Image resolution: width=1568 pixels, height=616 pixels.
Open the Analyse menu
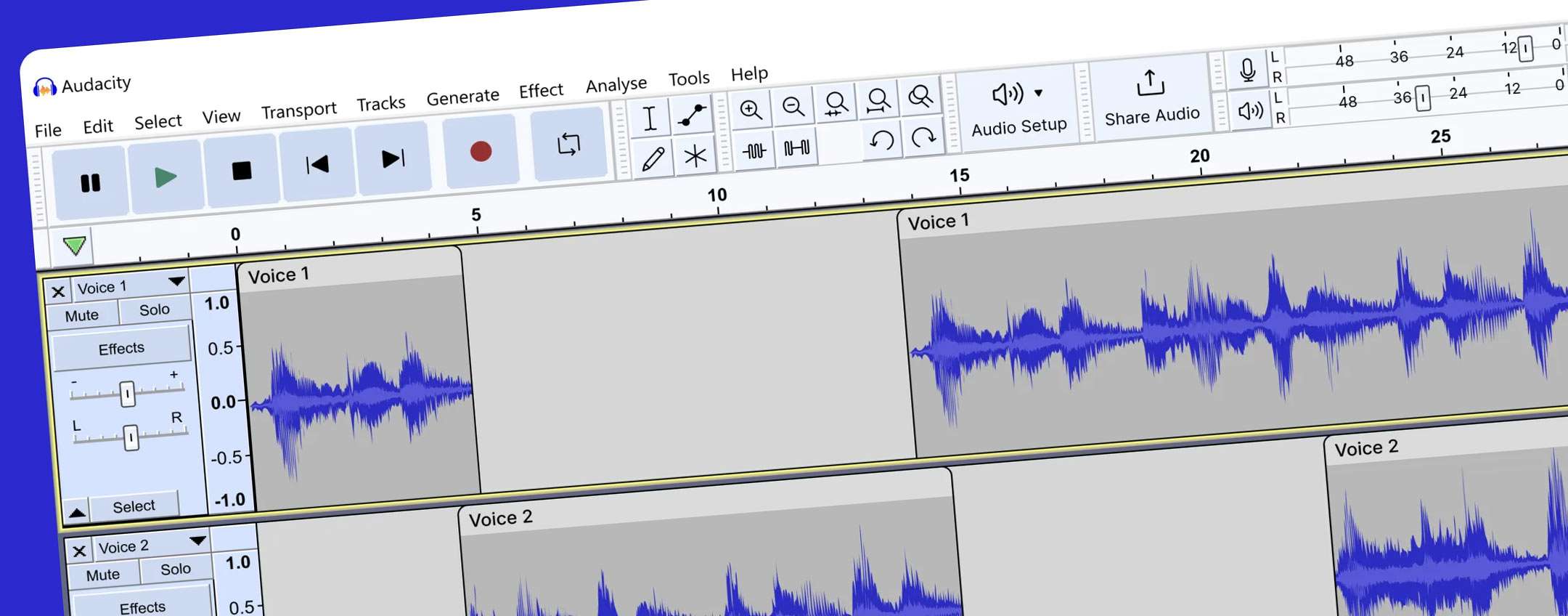616,84
